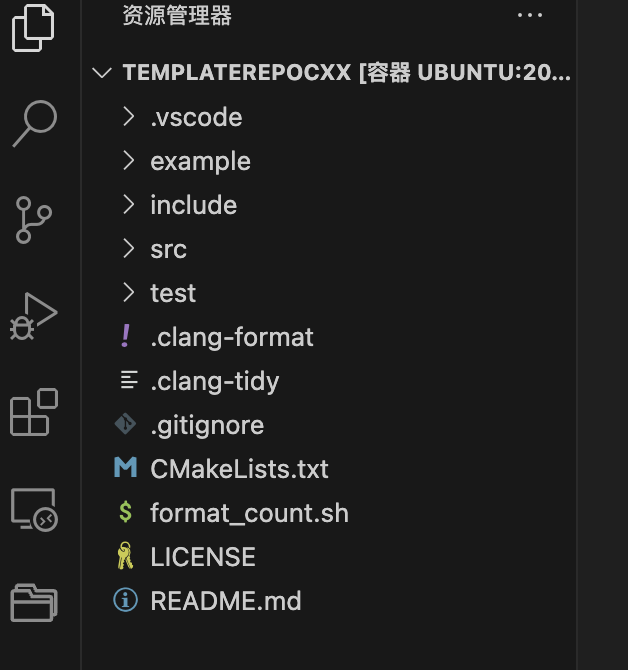The height and width of the screenshot is (670, 628).
Task: Open the Search view icon
Action: pos(34,124)
